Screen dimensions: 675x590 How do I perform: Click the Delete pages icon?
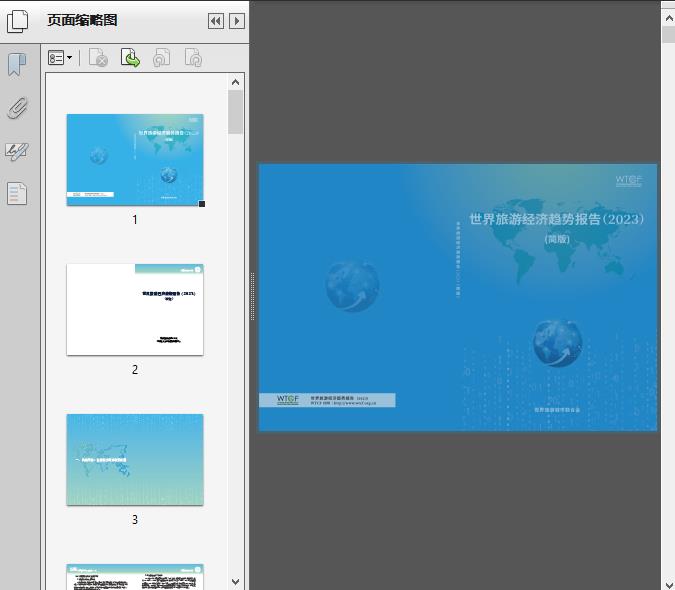click(98, 58)
